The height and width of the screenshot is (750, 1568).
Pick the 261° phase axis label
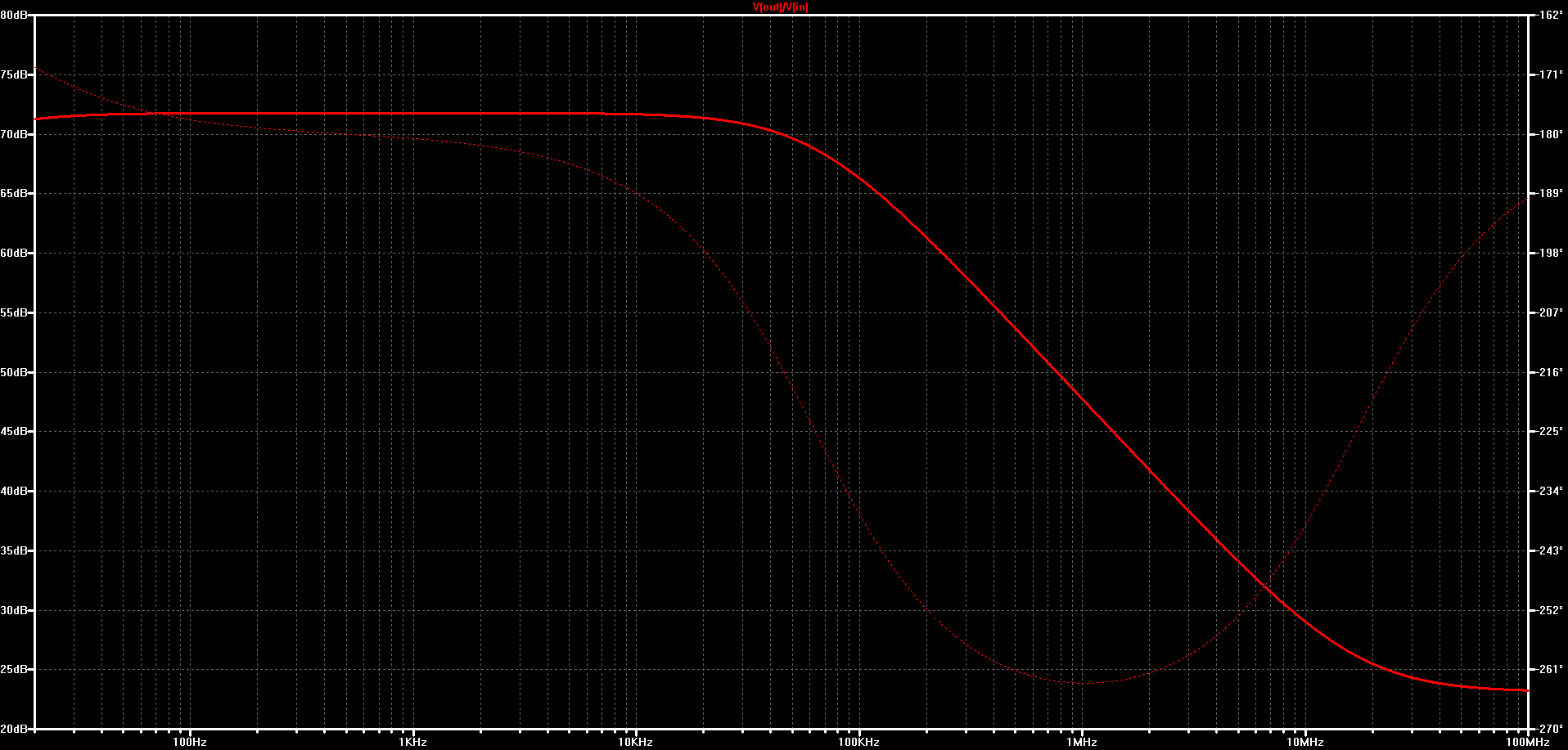[1551, 669]
